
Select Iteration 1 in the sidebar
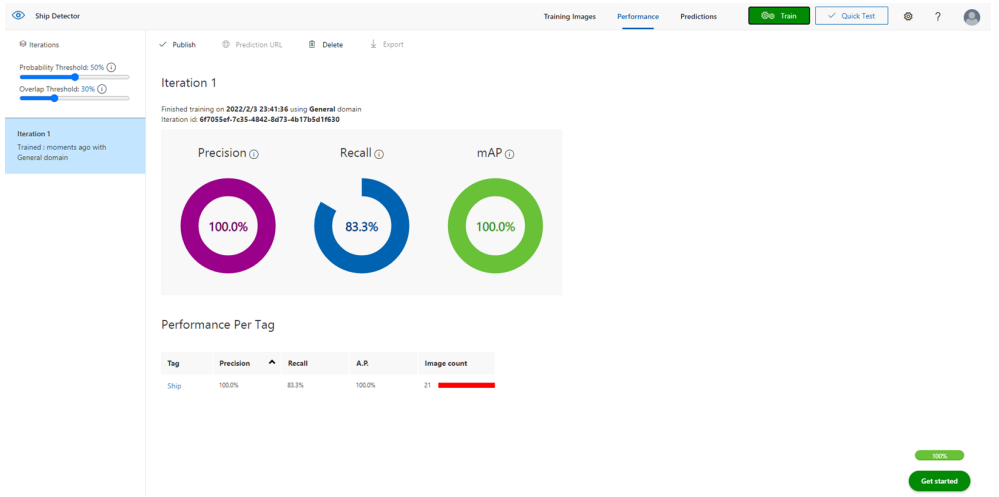75,146
